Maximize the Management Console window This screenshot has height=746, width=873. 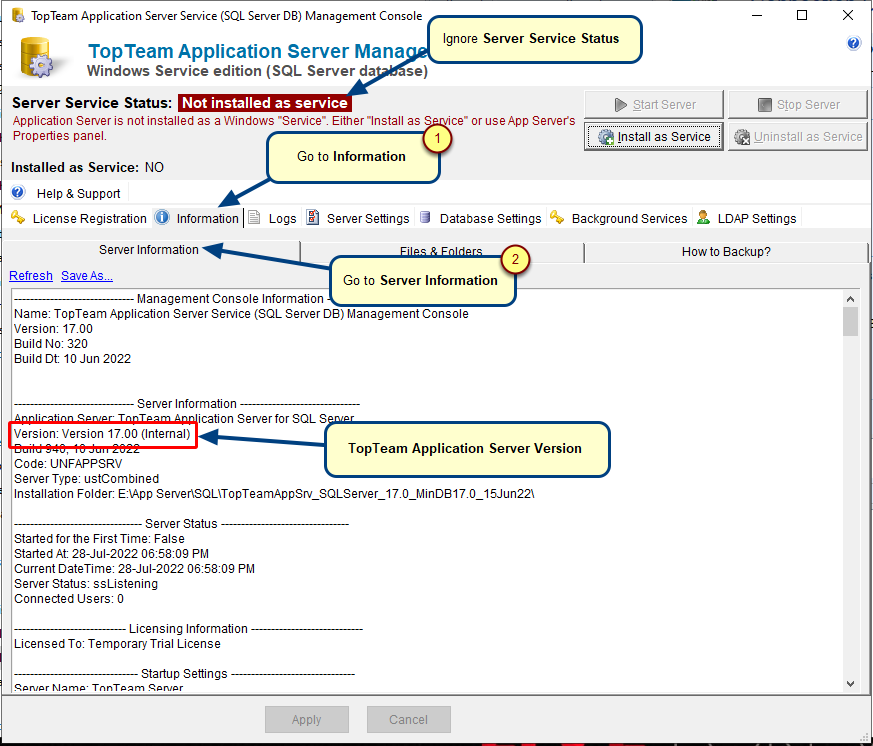pyautogui.click(x=802, y=16)
